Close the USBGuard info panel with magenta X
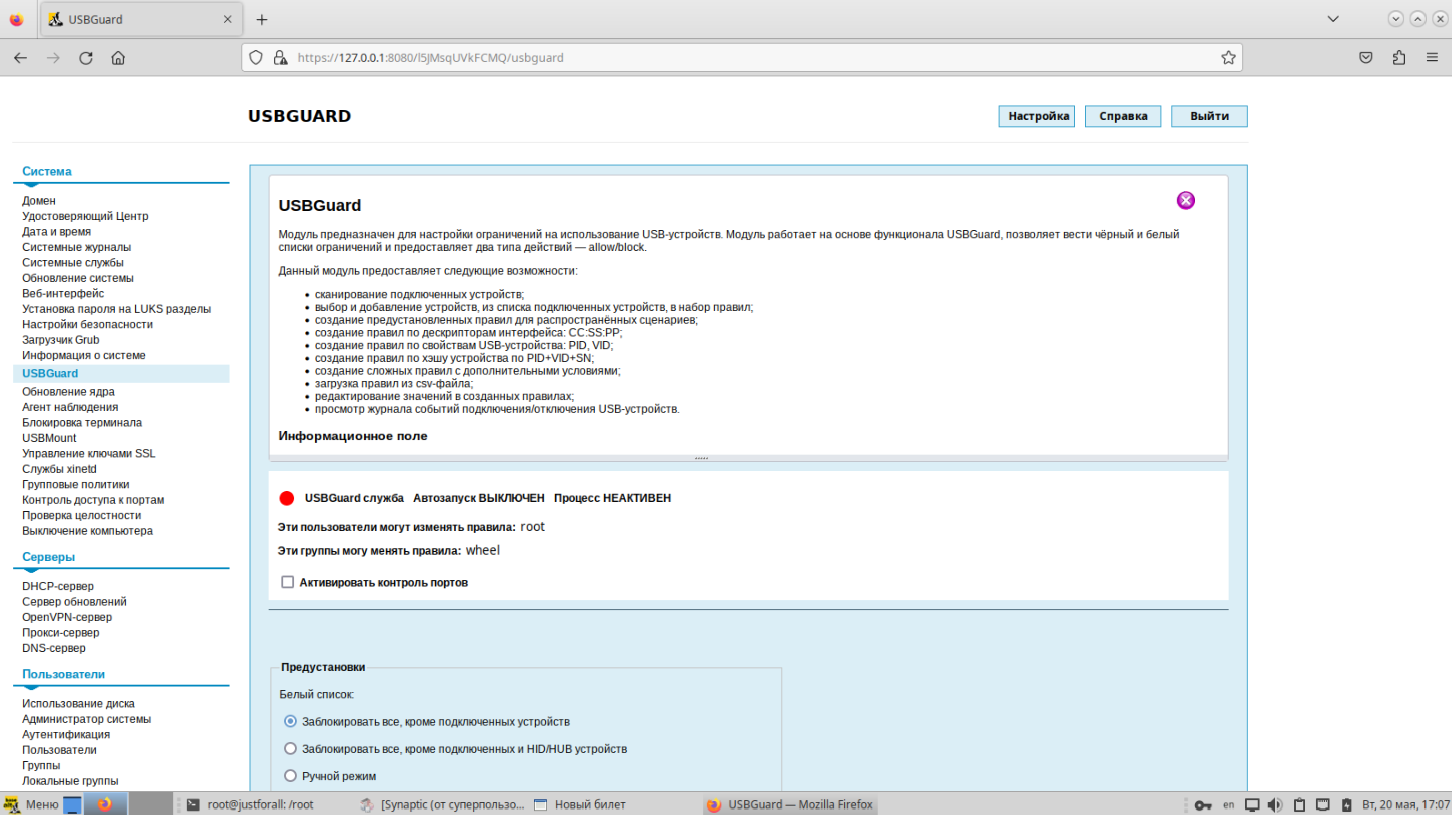Image resolution: width=1452 pixels, height=815 pixels. click(x=1185, y=200)
